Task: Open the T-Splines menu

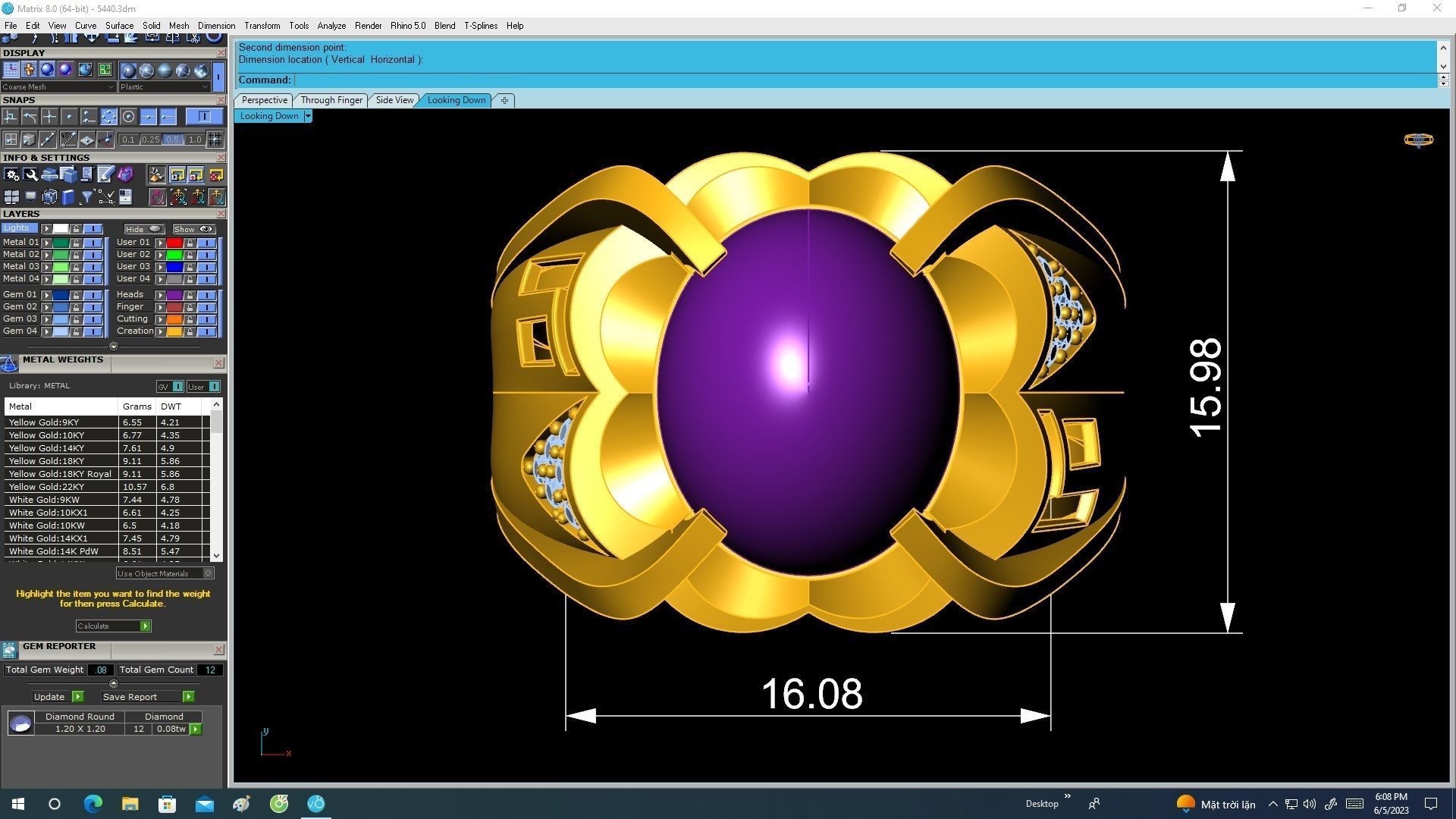Action: [480, 26]
